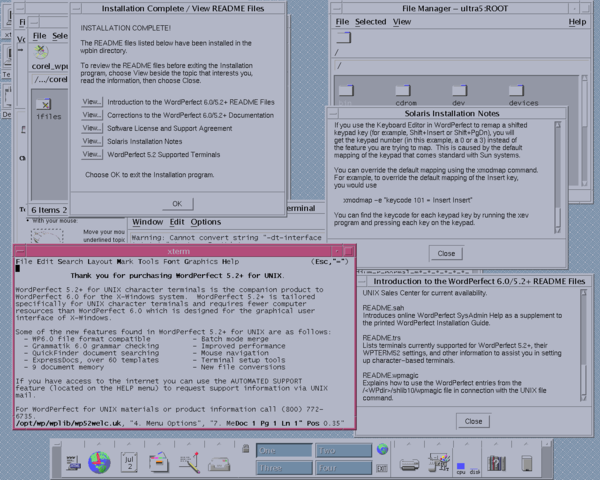
Task: Open window menu of Solaris Installation Notes
Action: tap(333, 113)
